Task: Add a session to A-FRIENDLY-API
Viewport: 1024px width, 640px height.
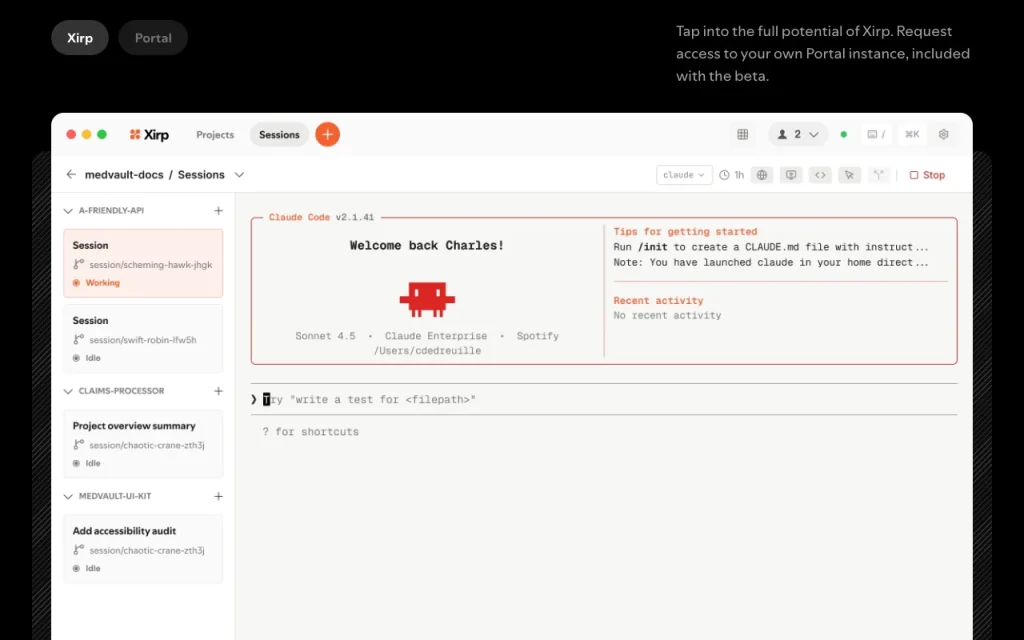Action: click(x=218, y=211)
